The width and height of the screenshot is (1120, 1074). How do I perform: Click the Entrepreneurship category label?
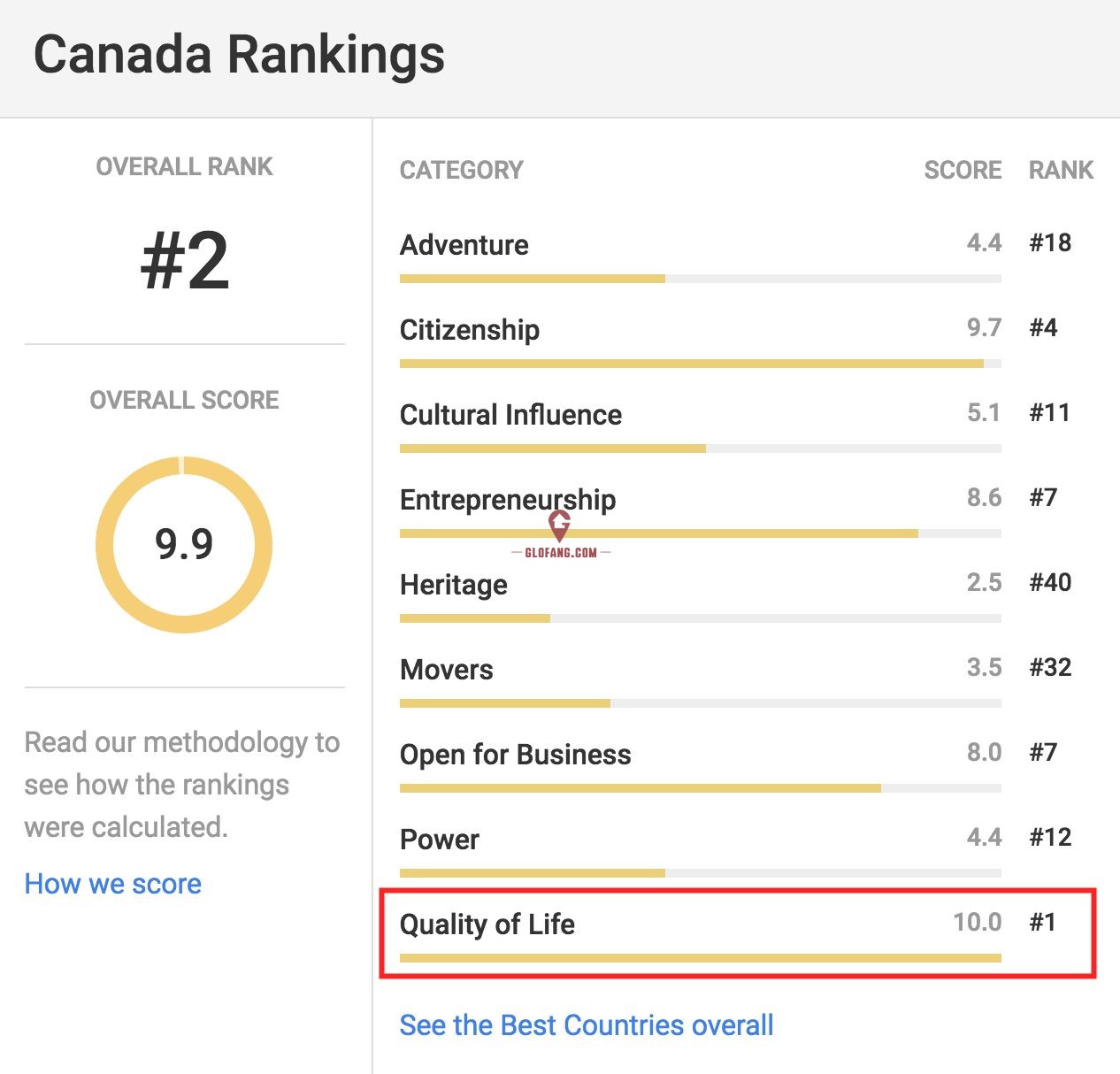click(x=508, y=500)
